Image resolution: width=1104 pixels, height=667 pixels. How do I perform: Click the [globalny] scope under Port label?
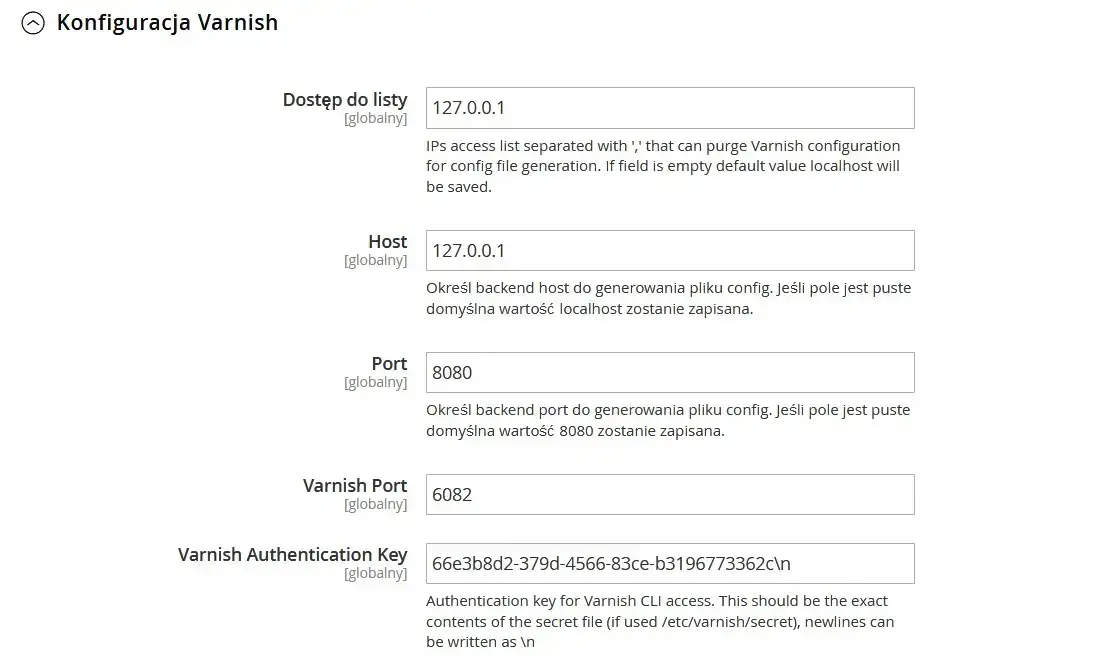[376, 382]
